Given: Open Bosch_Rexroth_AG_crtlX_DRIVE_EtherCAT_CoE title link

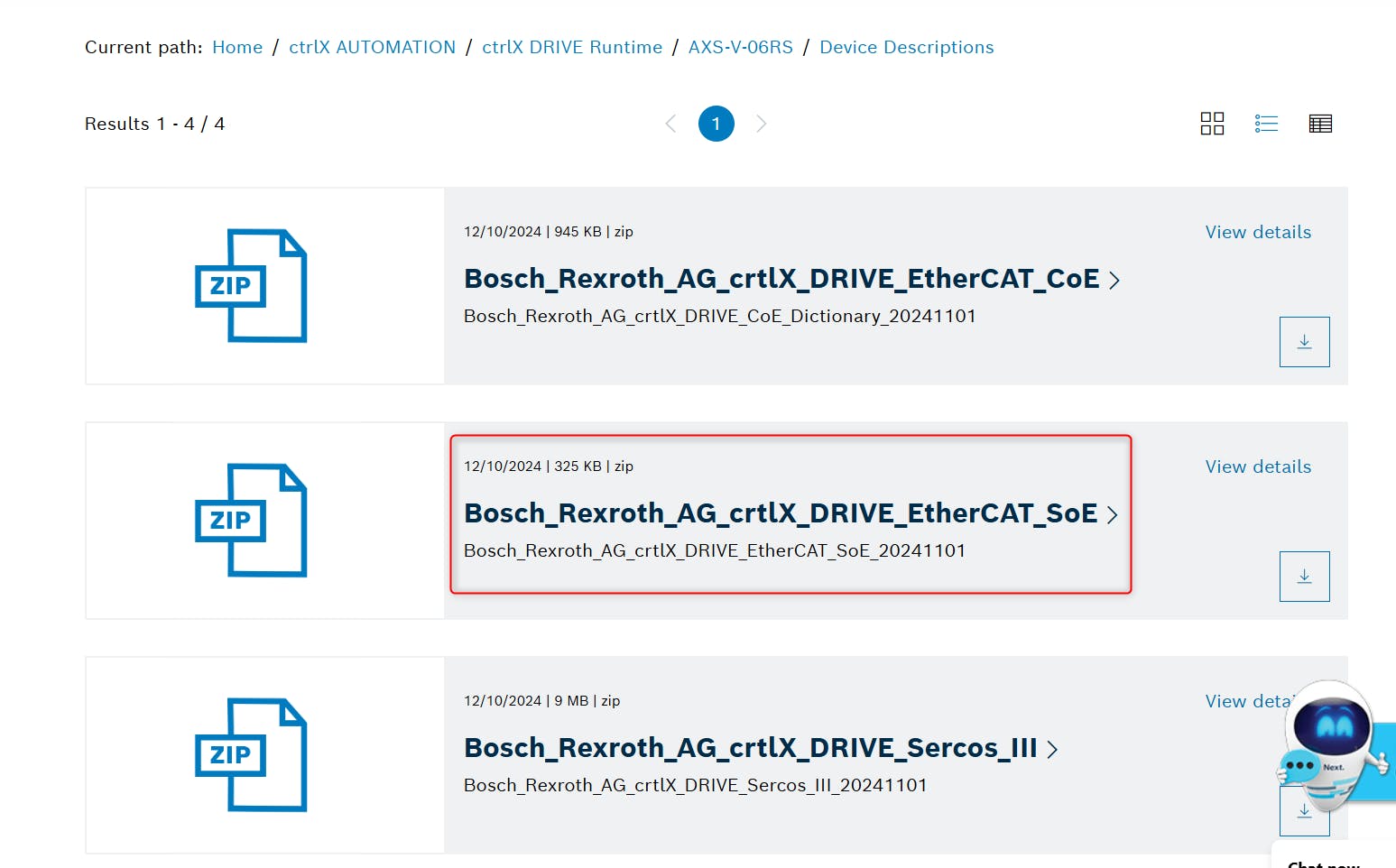Looking at the screenshot, I should point(781,279).
